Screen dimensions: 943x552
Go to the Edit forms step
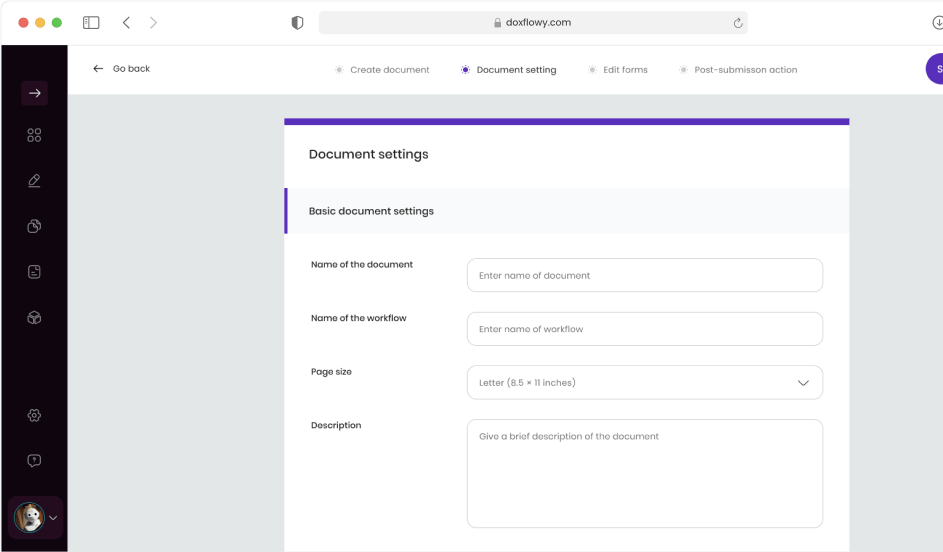tap(618, 70)
